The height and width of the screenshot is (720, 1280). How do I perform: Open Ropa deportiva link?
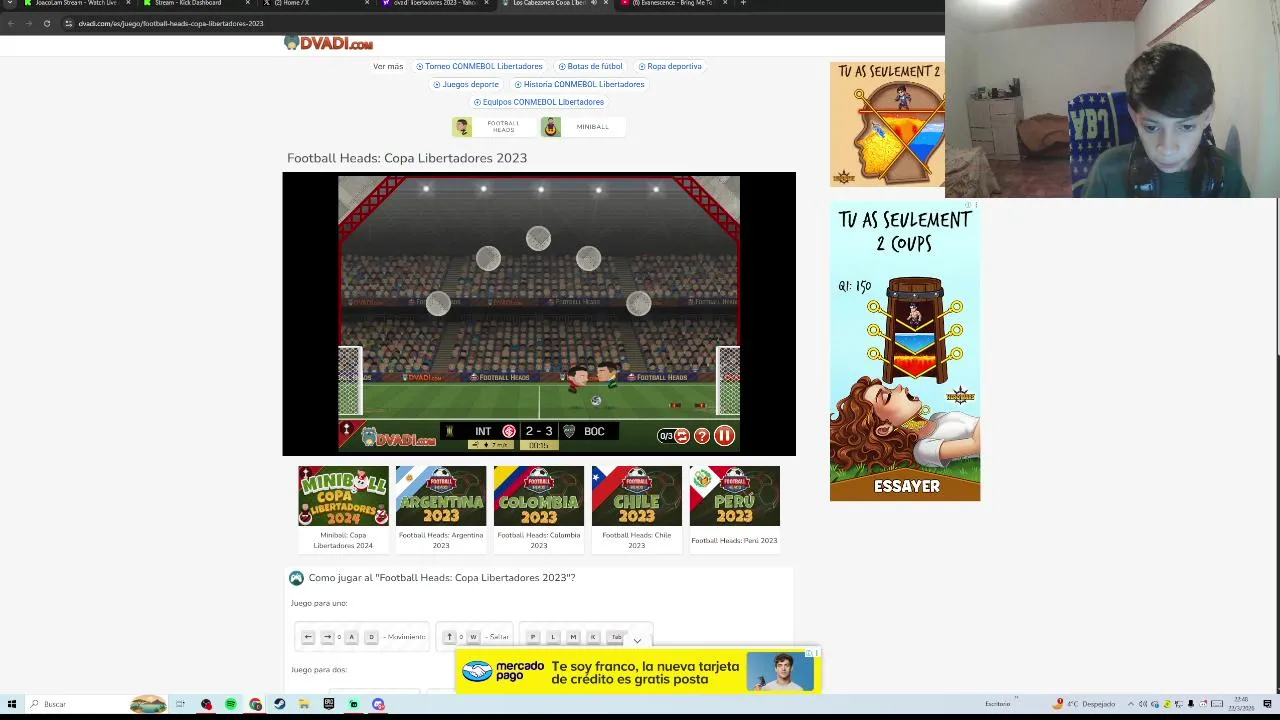[x=670, y=66]
